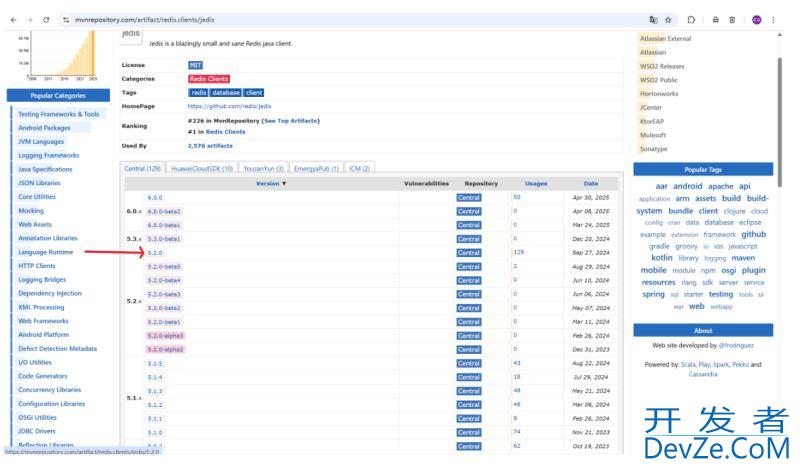Switch to the Central (129) tab

[142, 168]
